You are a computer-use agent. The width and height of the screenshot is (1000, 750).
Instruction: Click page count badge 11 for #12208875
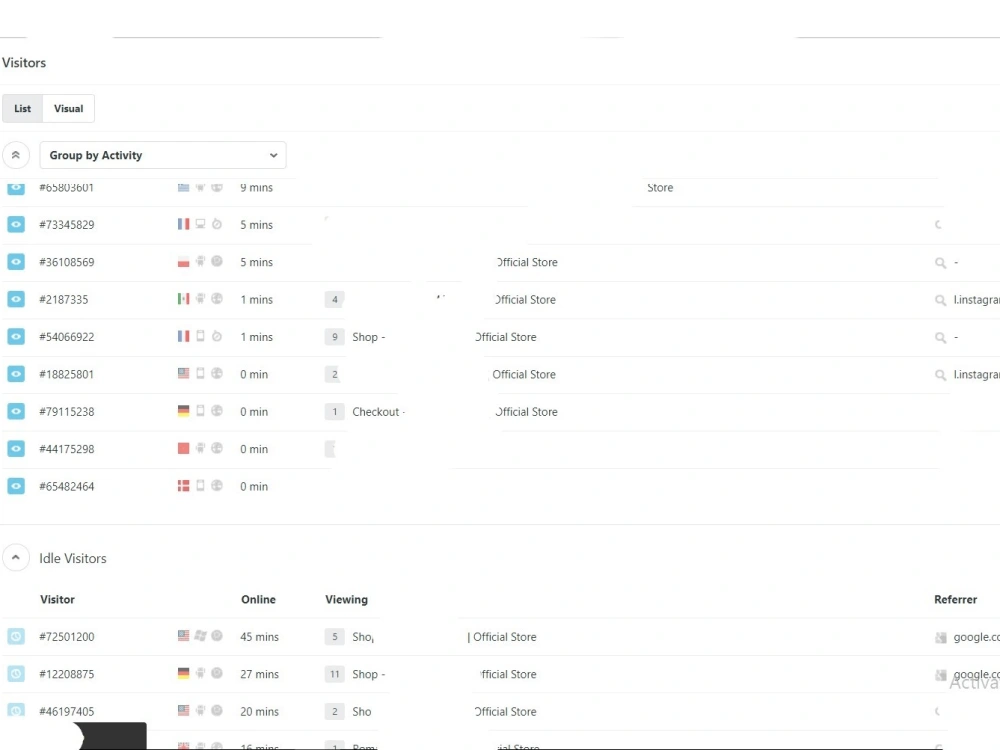pos(335,673)
